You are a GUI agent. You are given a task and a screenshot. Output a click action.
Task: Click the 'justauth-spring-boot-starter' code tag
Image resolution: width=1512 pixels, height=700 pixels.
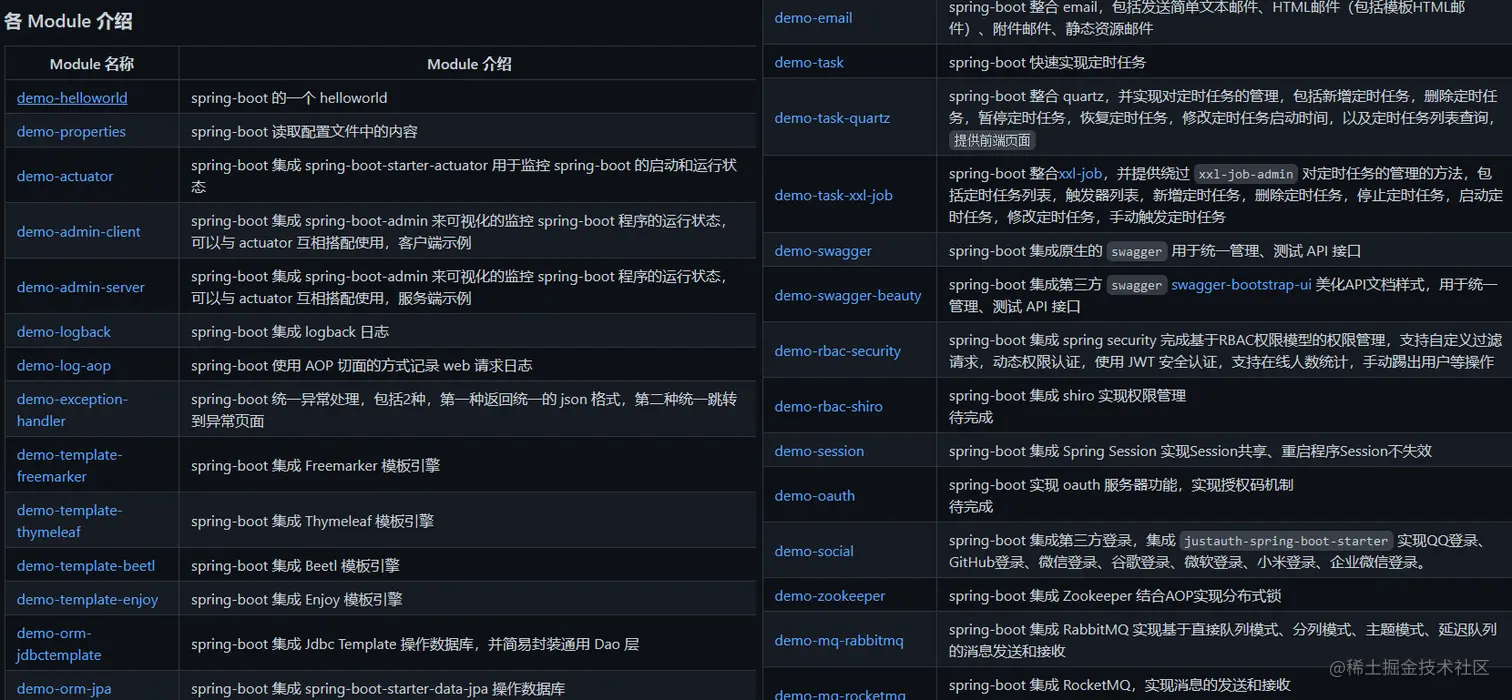1286,541
